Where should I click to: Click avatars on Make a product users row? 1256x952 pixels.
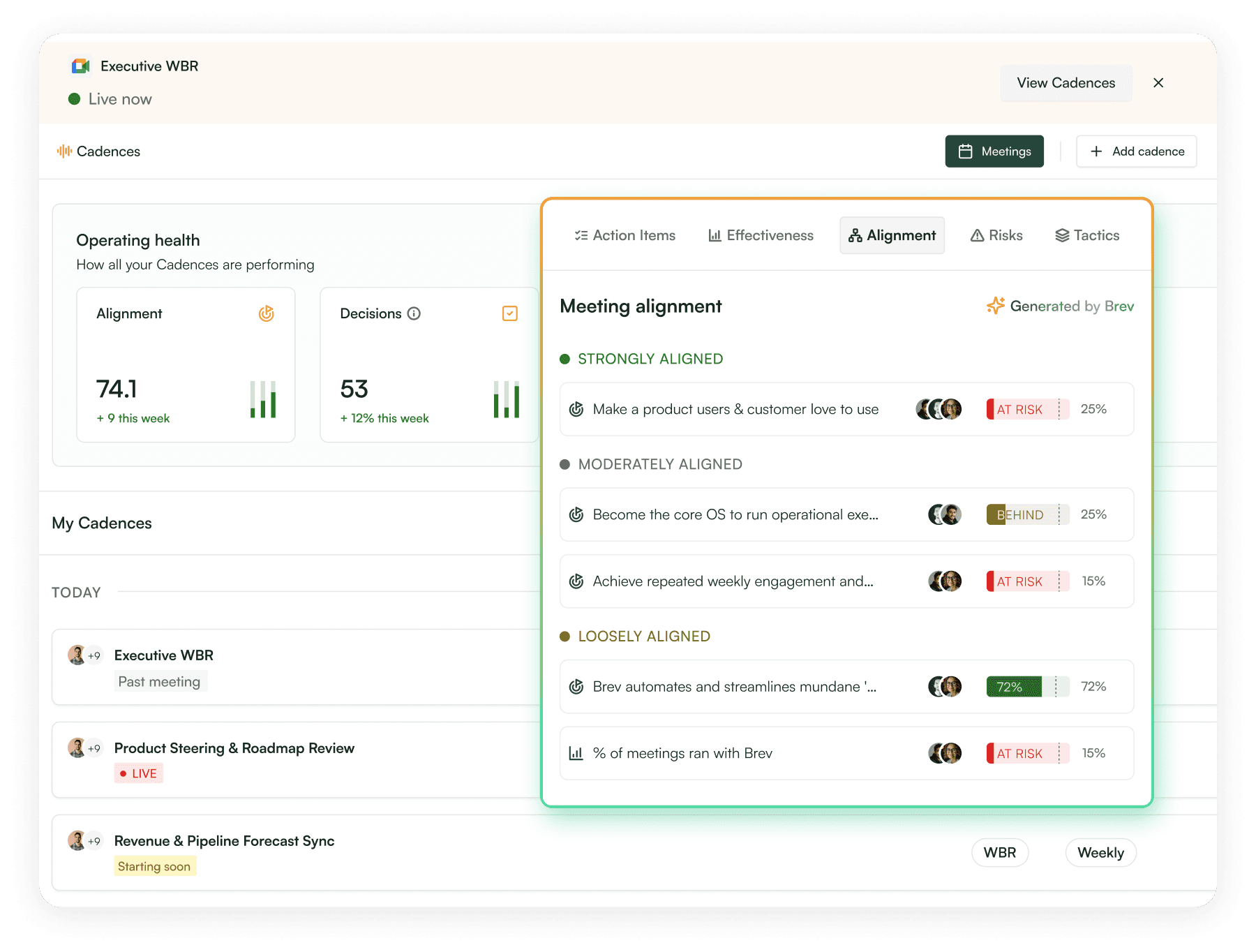point(939,409)
